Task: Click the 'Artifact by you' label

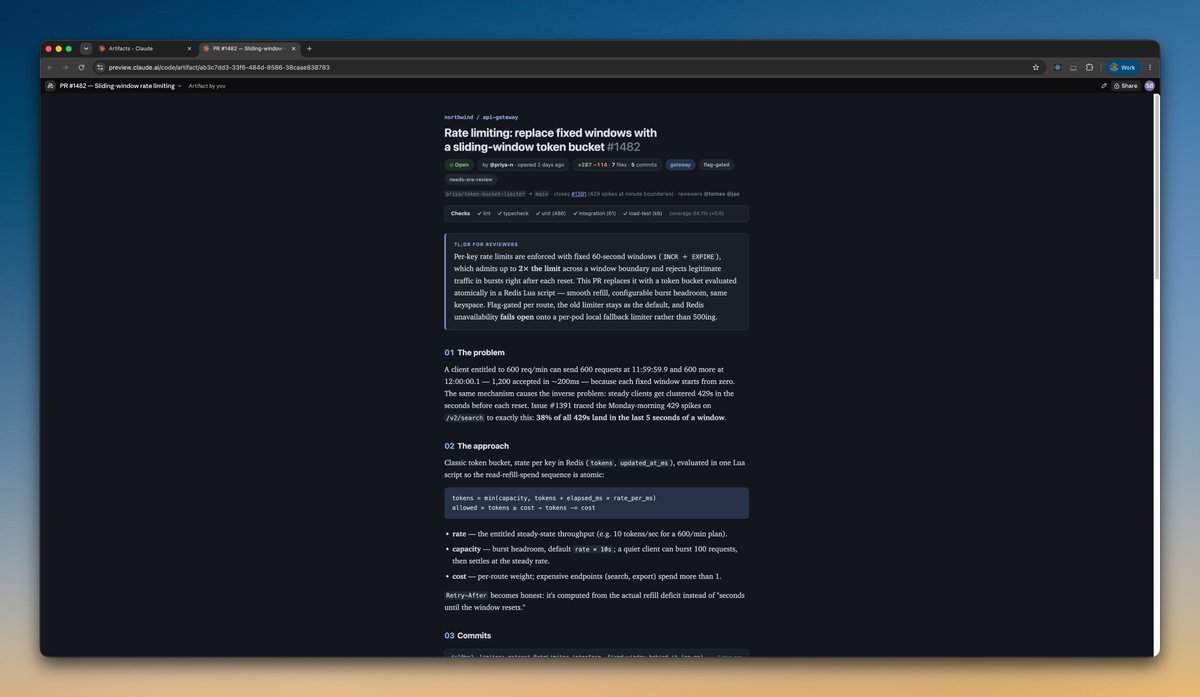Action: tap(207, 86)
